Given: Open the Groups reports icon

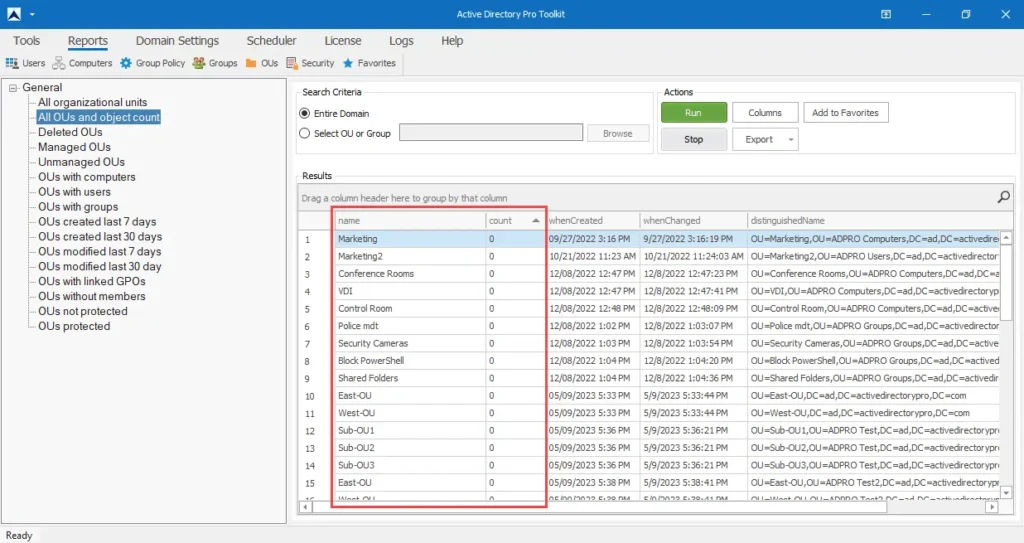Looking at the screenshot, I should pos(199,63).
